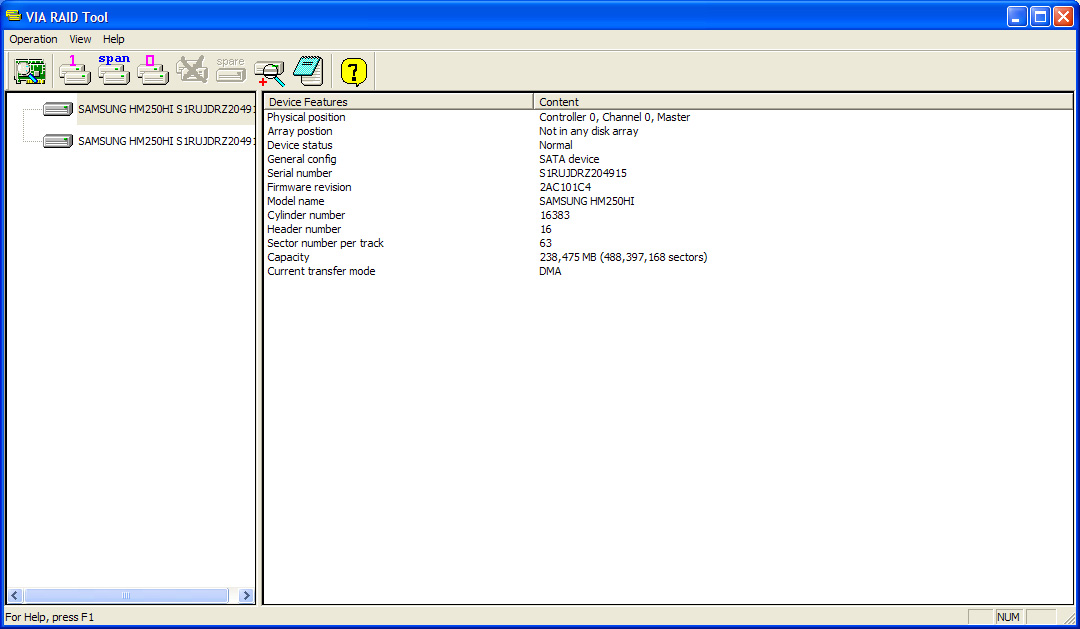Create a RAID 0 array icon
The image size is (1080, 629).
pyautogui.click(x=153, y=71)
